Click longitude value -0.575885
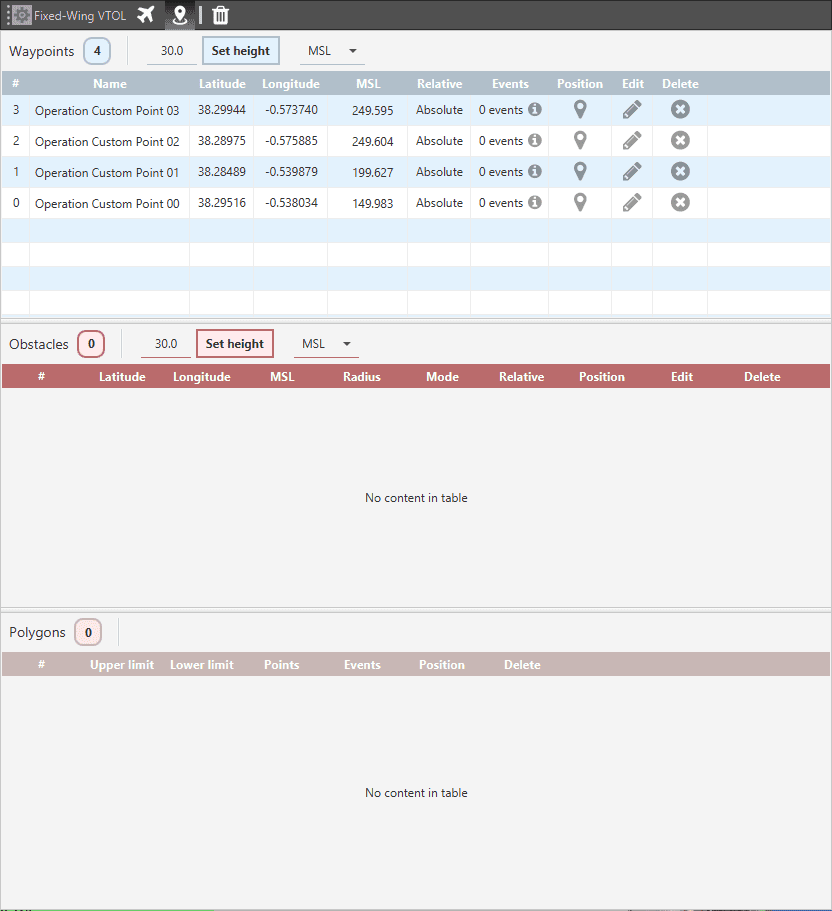 [x=291, y=141]
